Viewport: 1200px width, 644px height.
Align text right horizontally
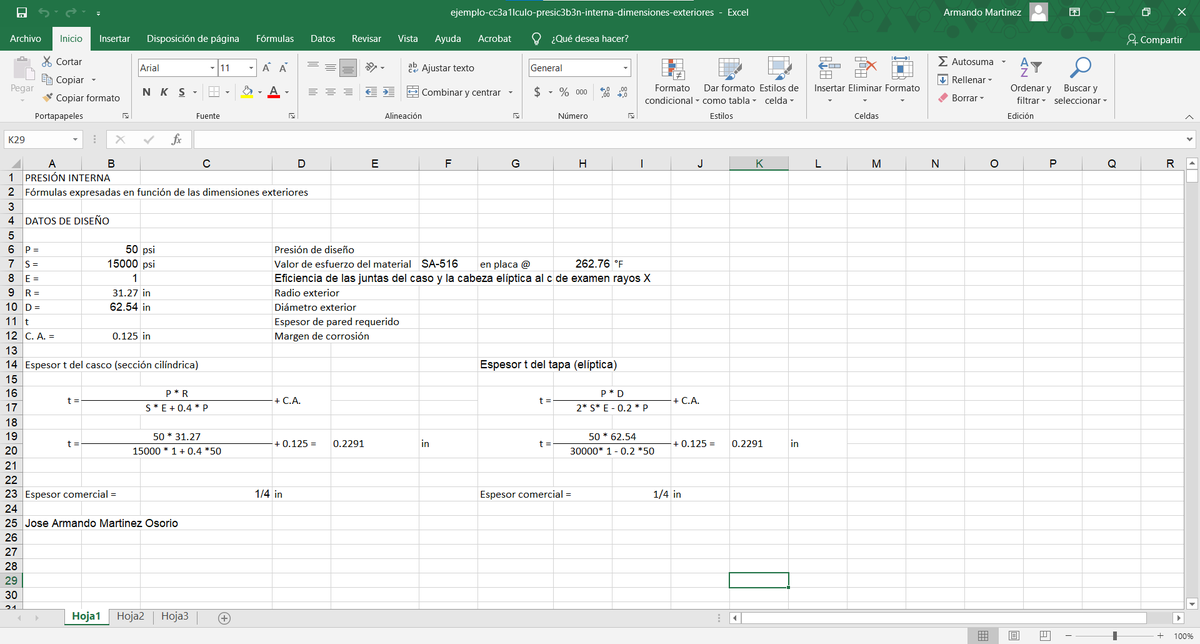pos(348,92)
